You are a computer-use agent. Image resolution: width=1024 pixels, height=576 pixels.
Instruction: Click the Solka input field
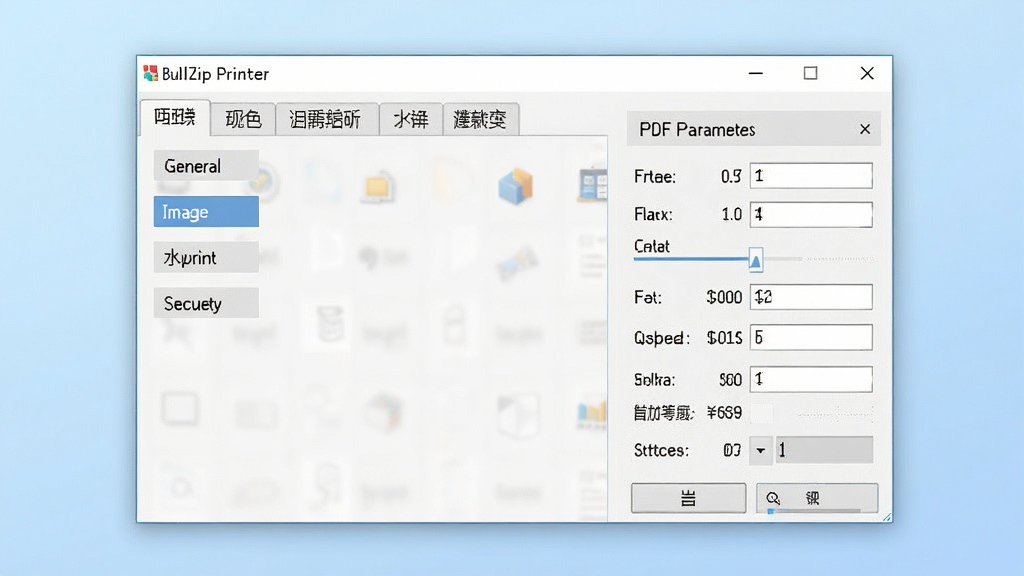[x=810, y=379]
